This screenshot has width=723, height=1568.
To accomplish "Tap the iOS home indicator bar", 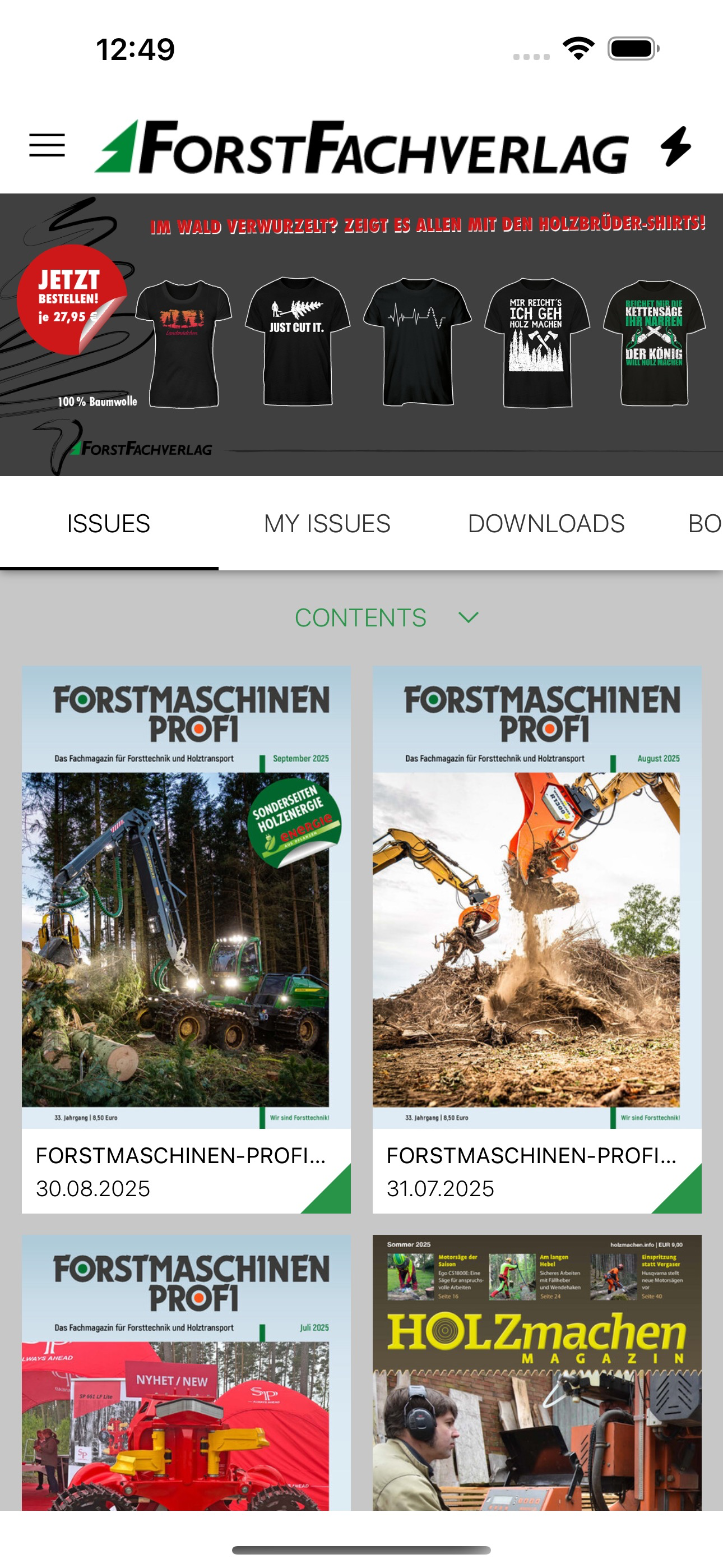I will (x=361, y=1549).
